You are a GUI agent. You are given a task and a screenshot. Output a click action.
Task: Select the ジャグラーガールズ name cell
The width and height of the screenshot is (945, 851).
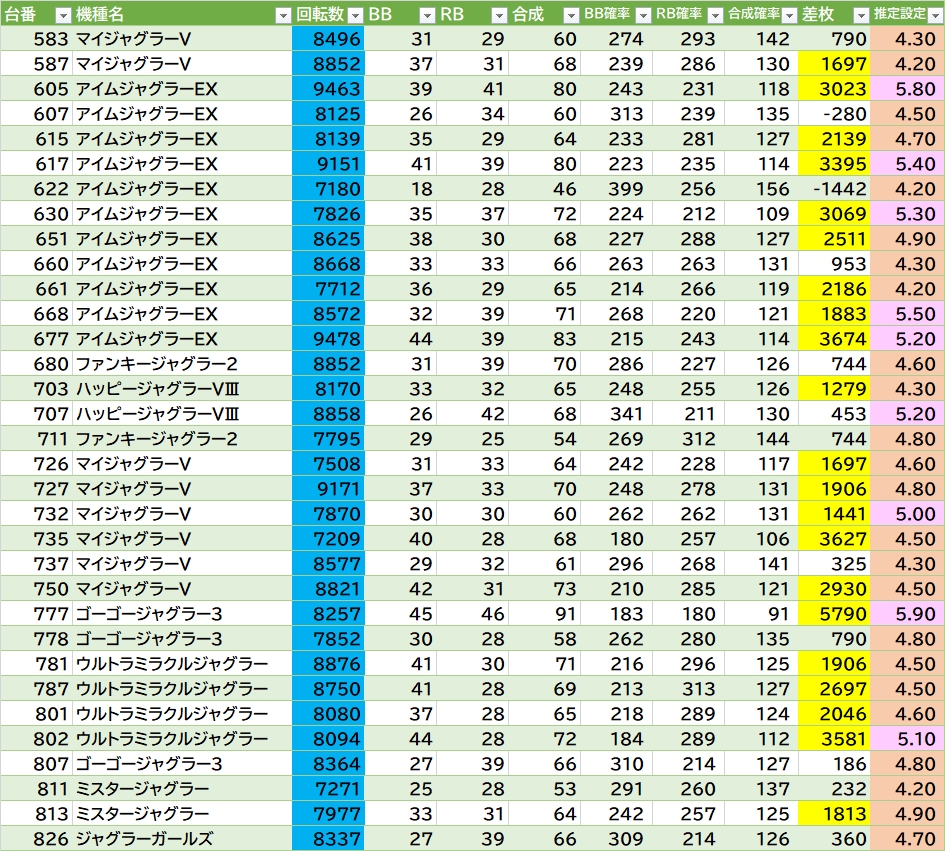183,839
